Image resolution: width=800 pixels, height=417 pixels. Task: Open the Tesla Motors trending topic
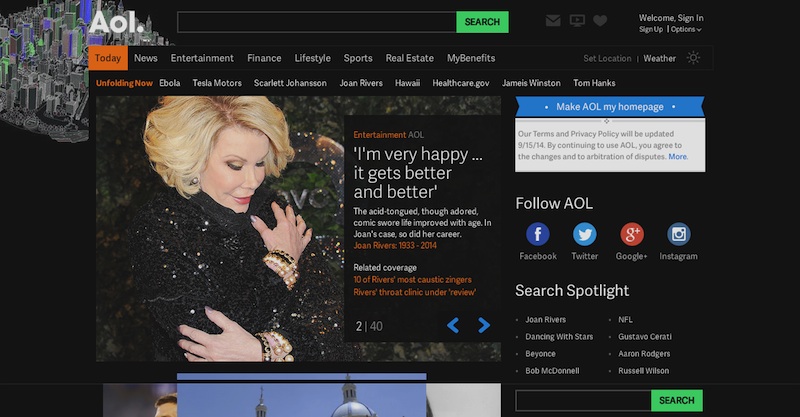[217, 83]
